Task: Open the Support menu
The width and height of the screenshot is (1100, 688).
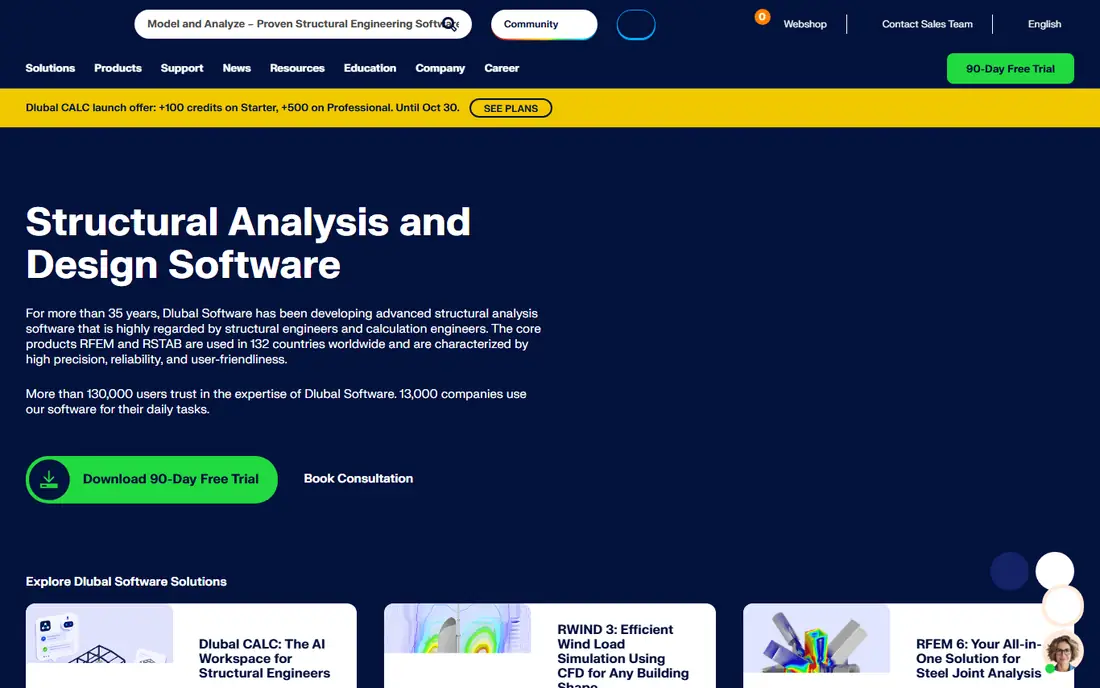Action: click(x=182, y=68)
